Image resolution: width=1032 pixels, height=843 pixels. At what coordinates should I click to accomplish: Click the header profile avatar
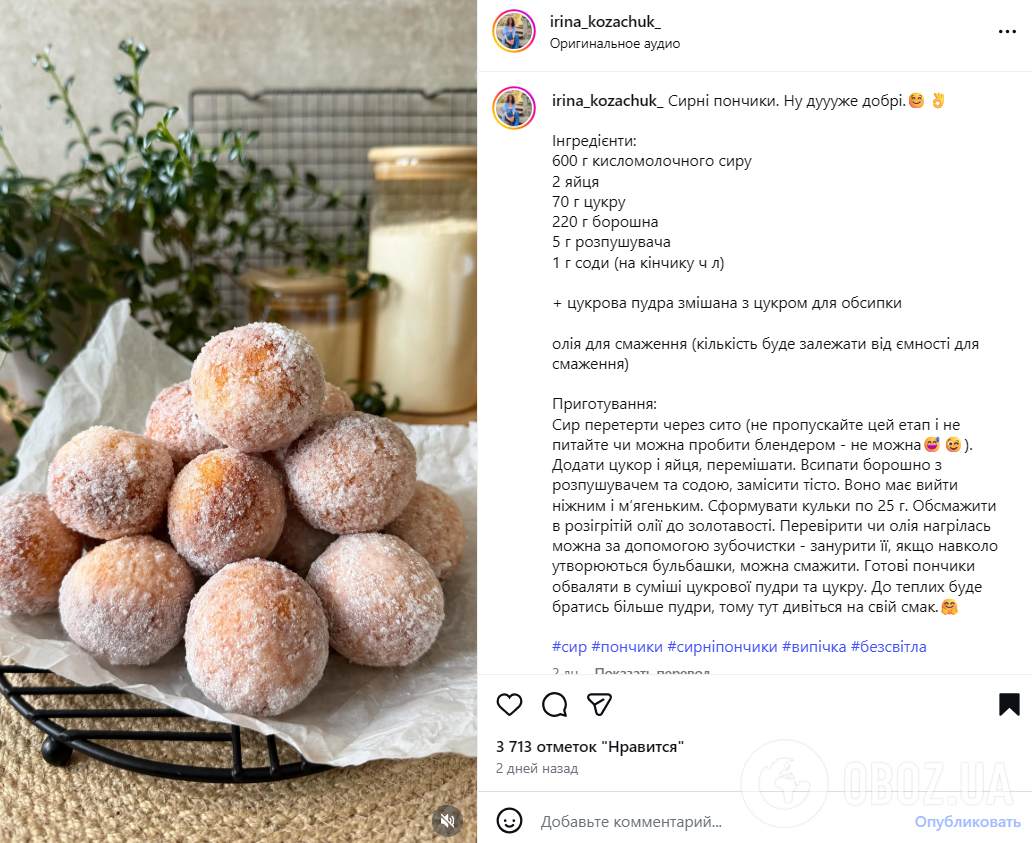point(513,30)
